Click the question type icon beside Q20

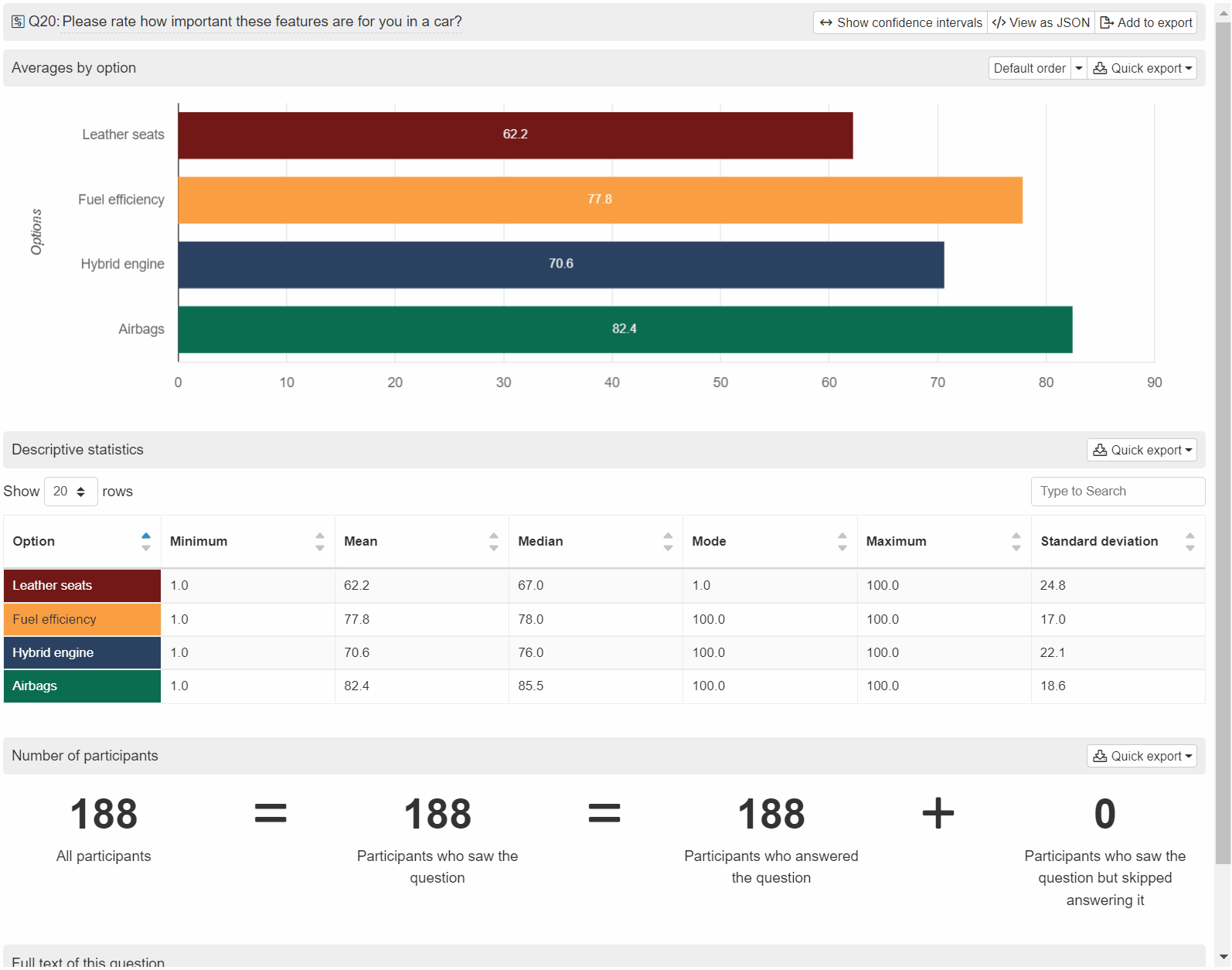pos(18,22)
